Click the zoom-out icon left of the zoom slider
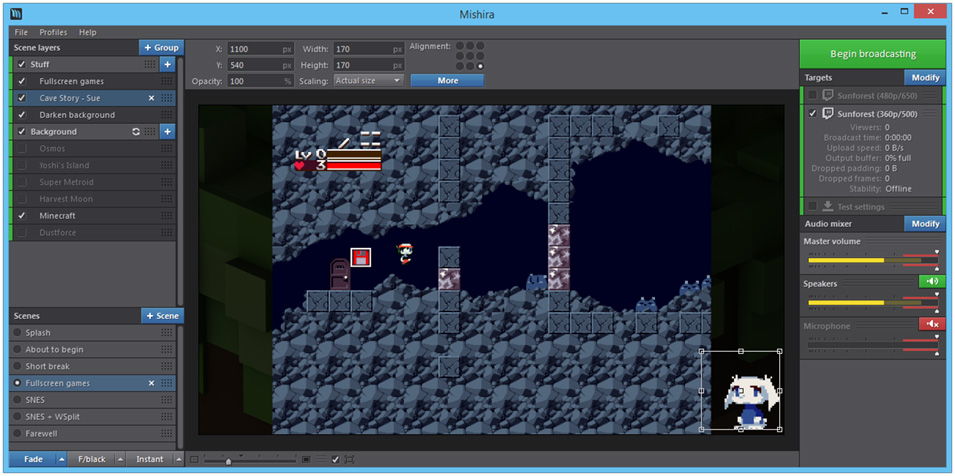The height and width of the screenshot is (476, 955). coord(194,460)
